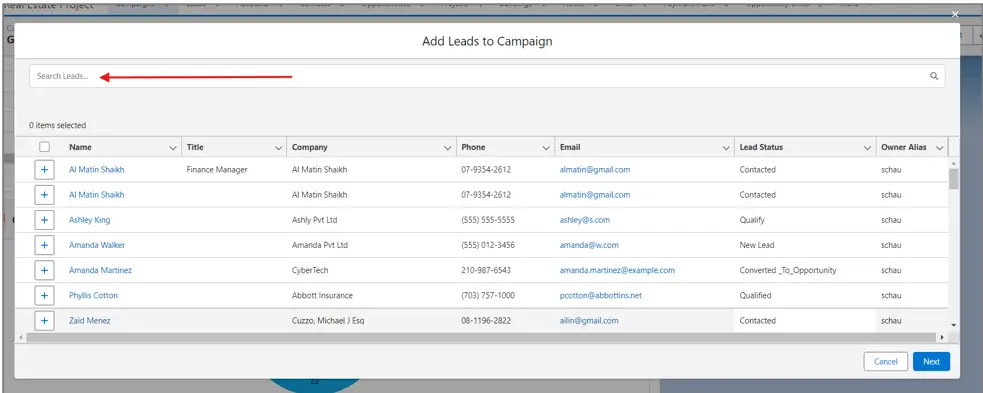
Task: Add Zaid Menez lead using plus icon
Action: click(x=44, y=320)
